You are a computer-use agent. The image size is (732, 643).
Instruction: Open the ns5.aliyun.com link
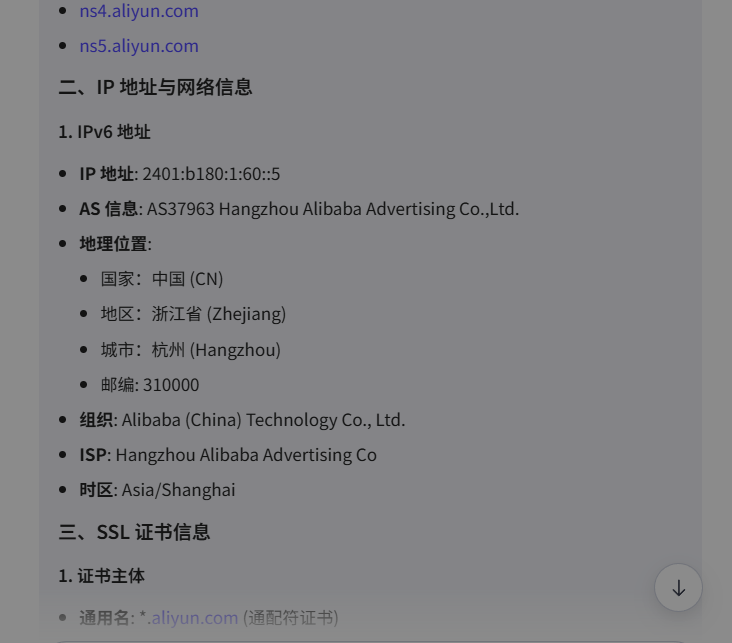tap(139, 46)
